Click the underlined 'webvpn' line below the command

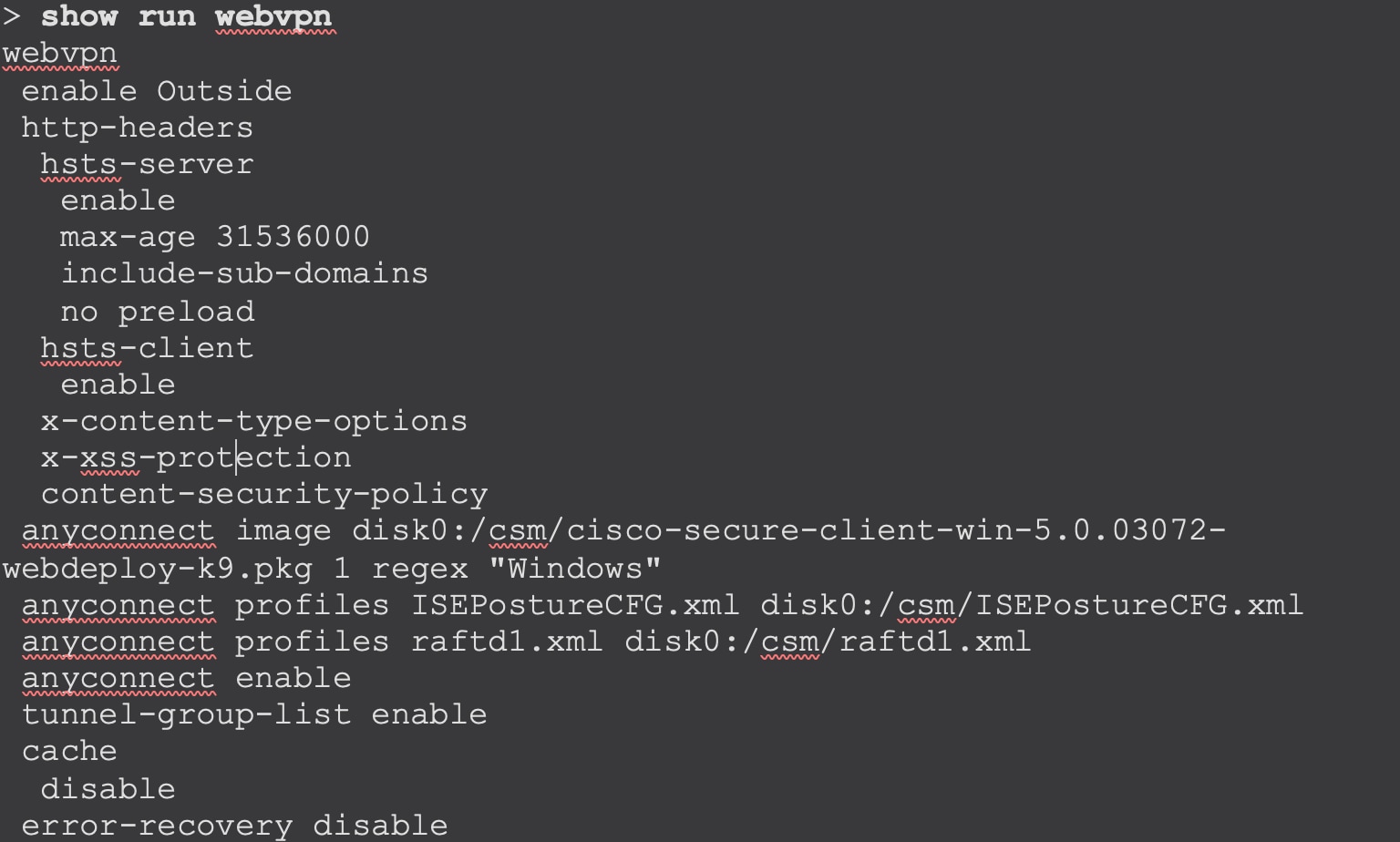click(60, 54)
